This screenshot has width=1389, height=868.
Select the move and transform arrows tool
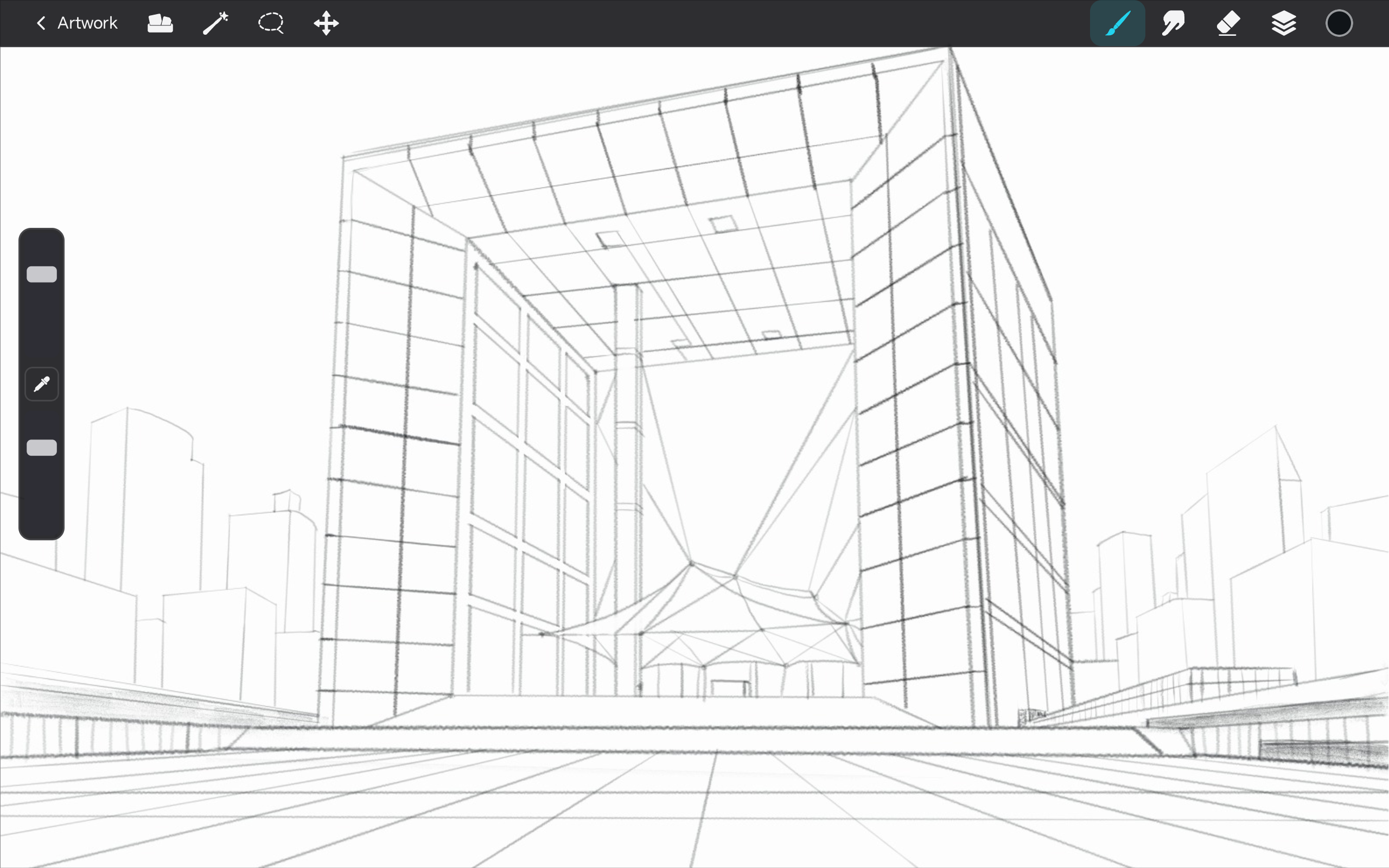(326, 23)
